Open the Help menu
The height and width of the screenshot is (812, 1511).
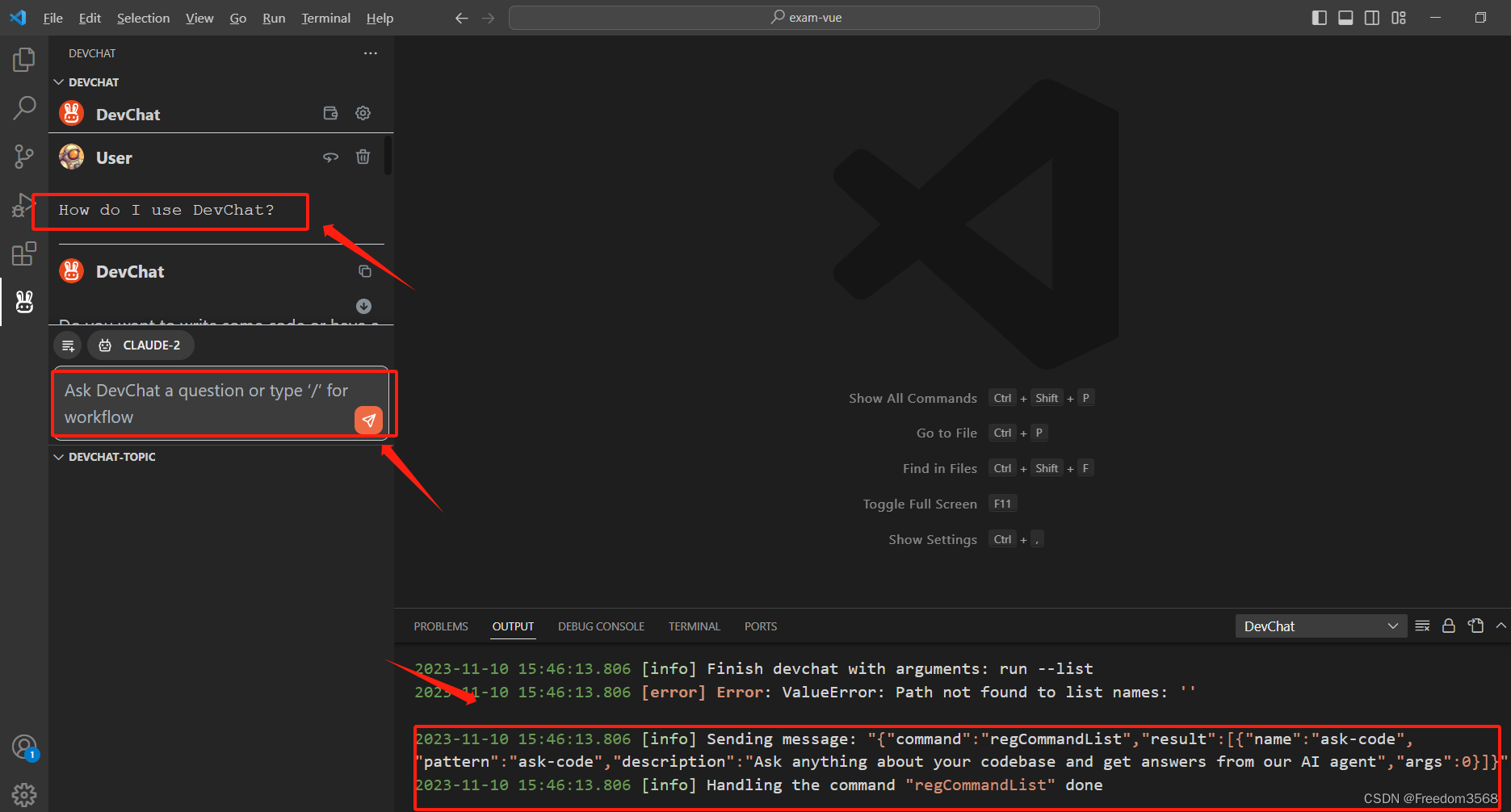coord(380,18)
